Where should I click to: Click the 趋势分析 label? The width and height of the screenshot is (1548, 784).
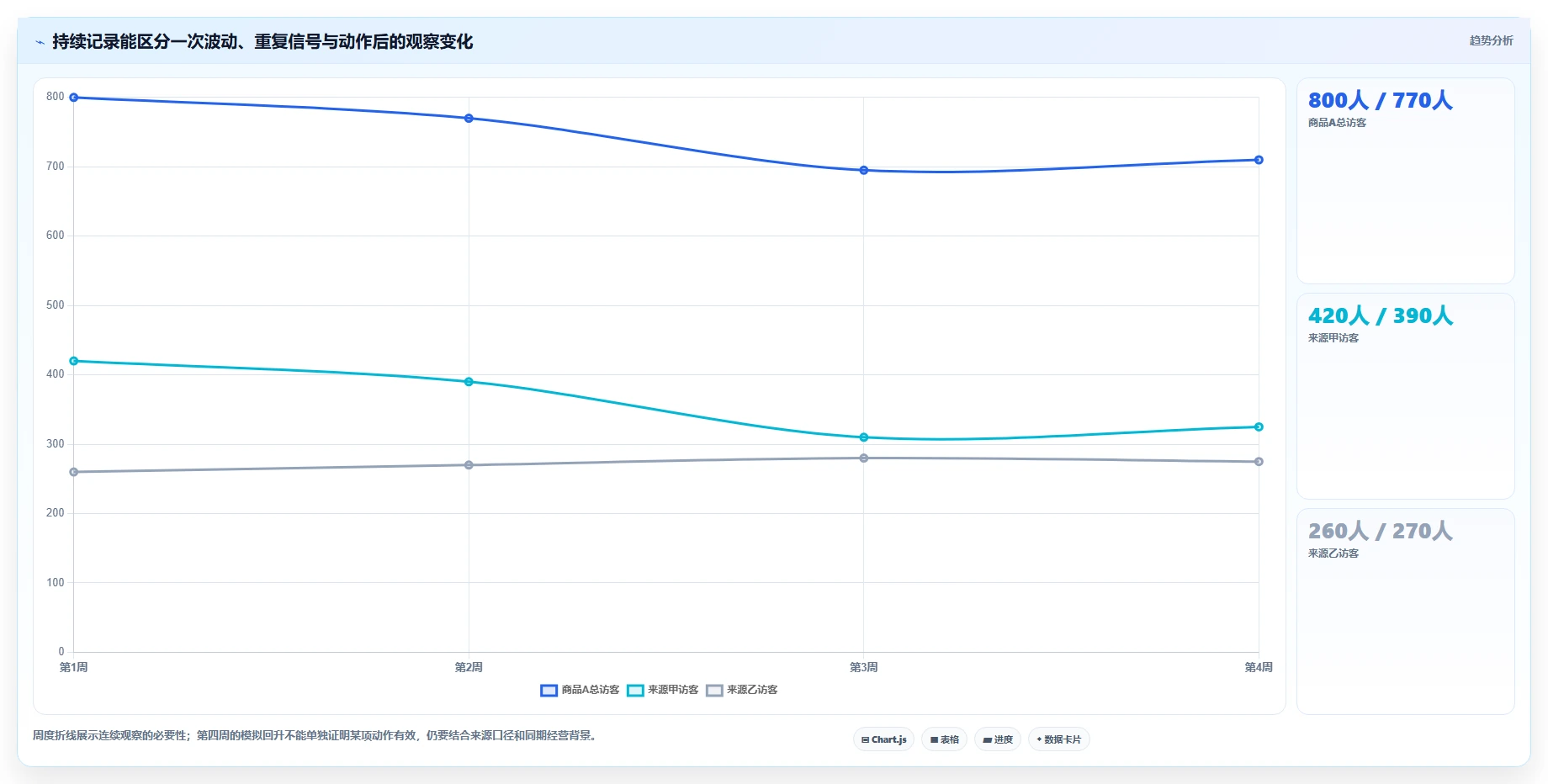[x=1491, y=40]
